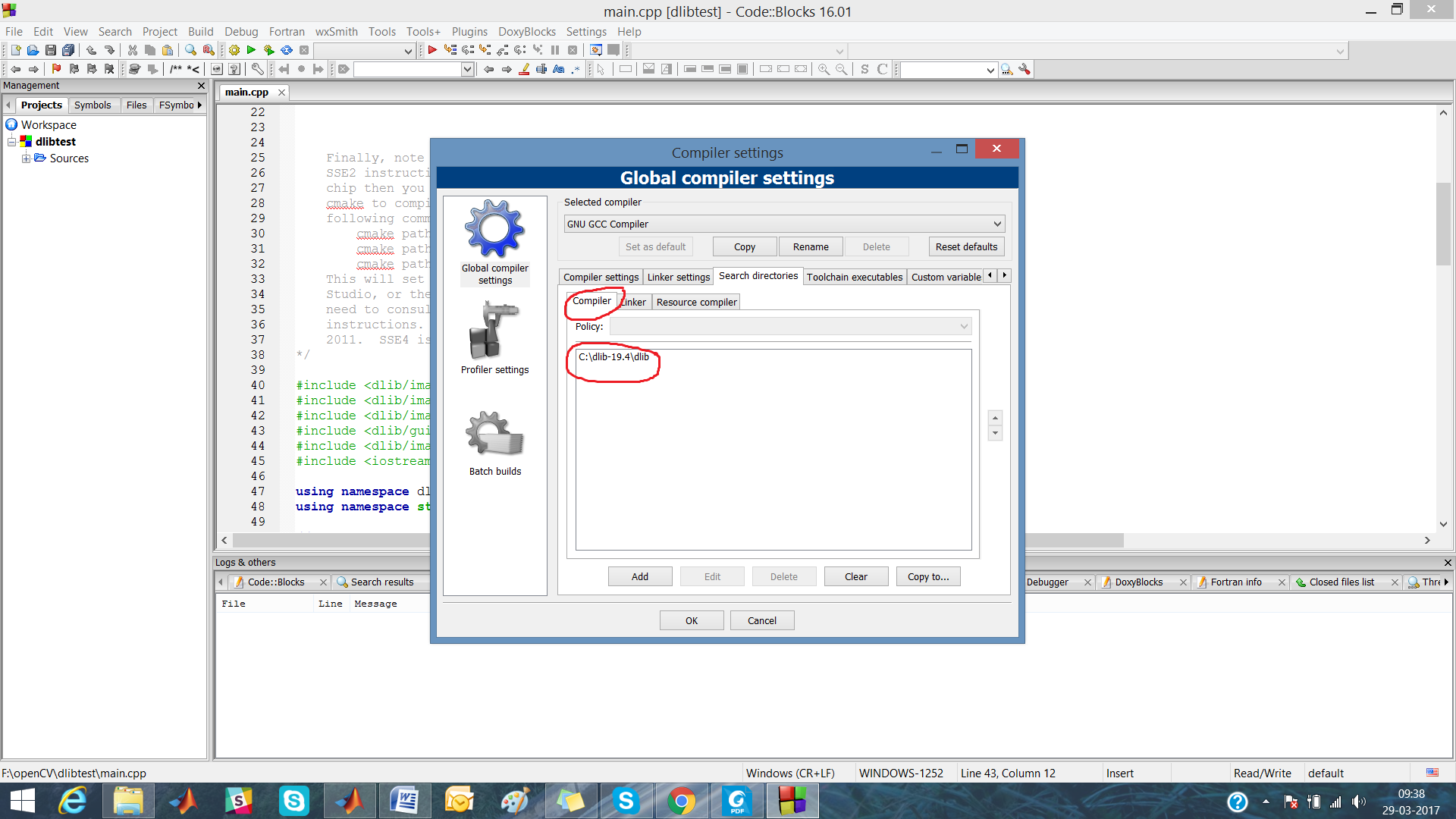Click the Windows Start button

click(x=23, y=802)
